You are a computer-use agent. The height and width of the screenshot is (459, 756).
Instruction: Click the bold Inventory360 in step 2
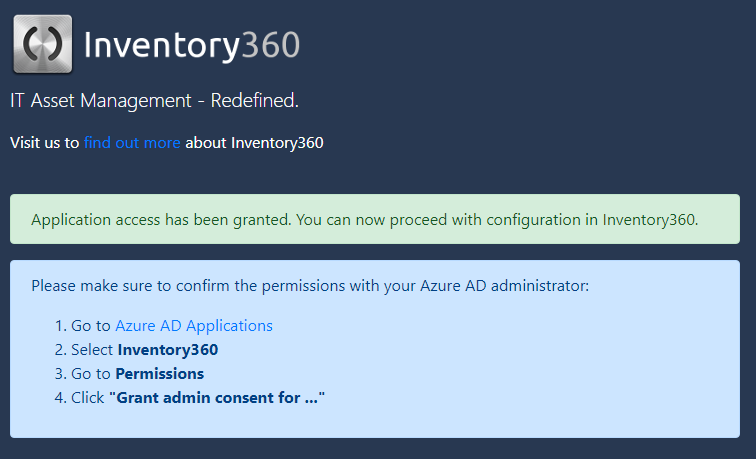tap(167, 350)
